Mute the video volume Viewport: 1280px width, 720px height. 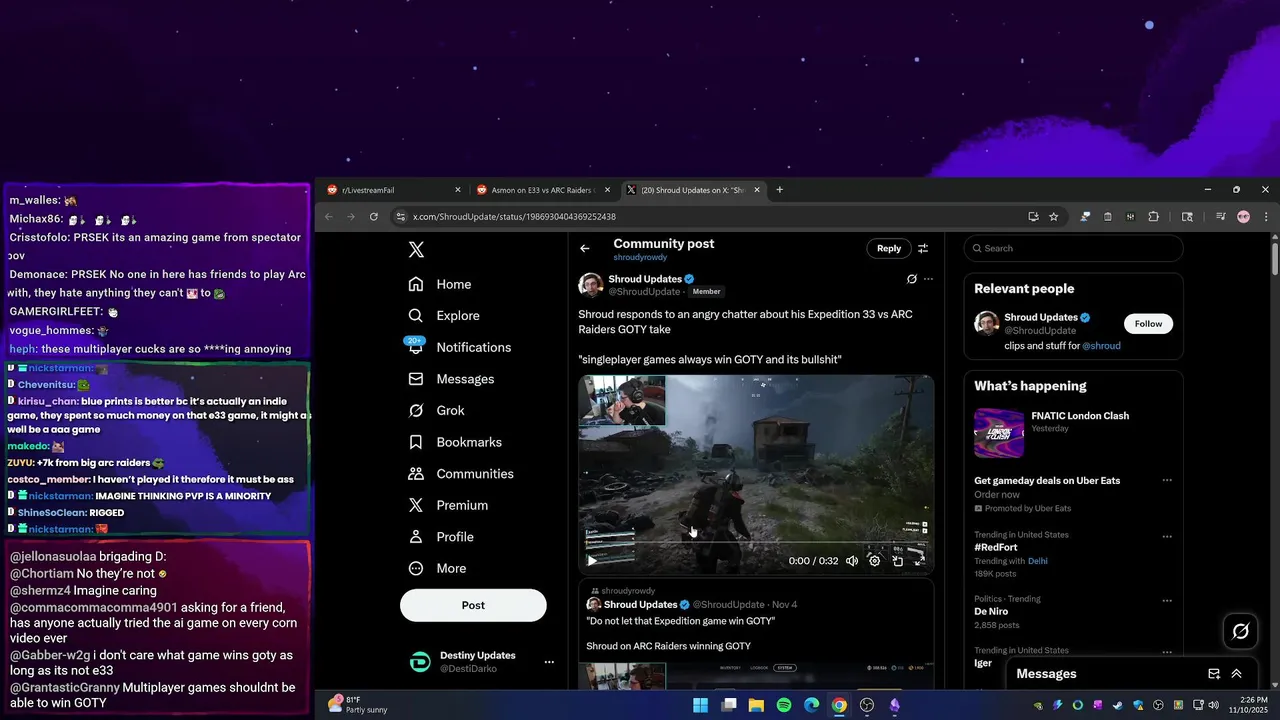pyautogui.click(x=852, y=561)
